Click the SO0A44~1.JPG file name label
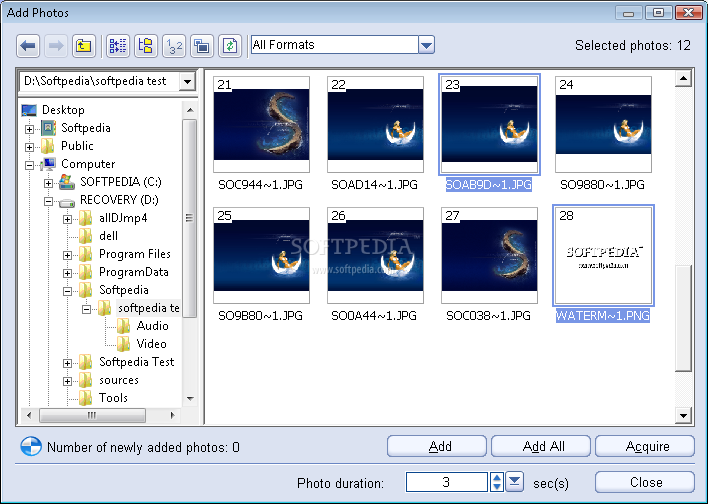The image size is (708, 504). tap(374, 316)
